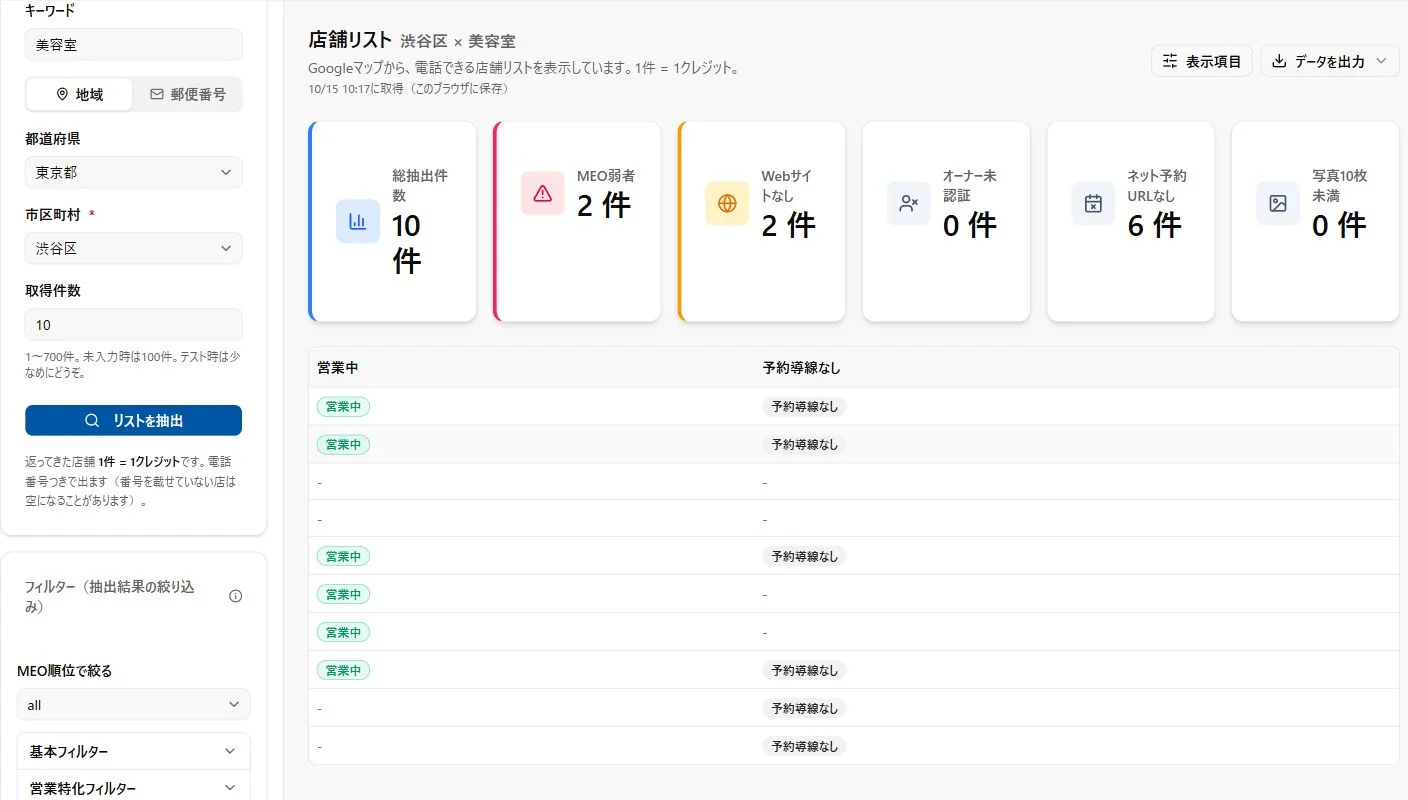Click the bar chart icon for 総抽出件数
Image resolution: width=1408 pixels, height=800 pixels.
pyautogui.click(x=357, y=221)
